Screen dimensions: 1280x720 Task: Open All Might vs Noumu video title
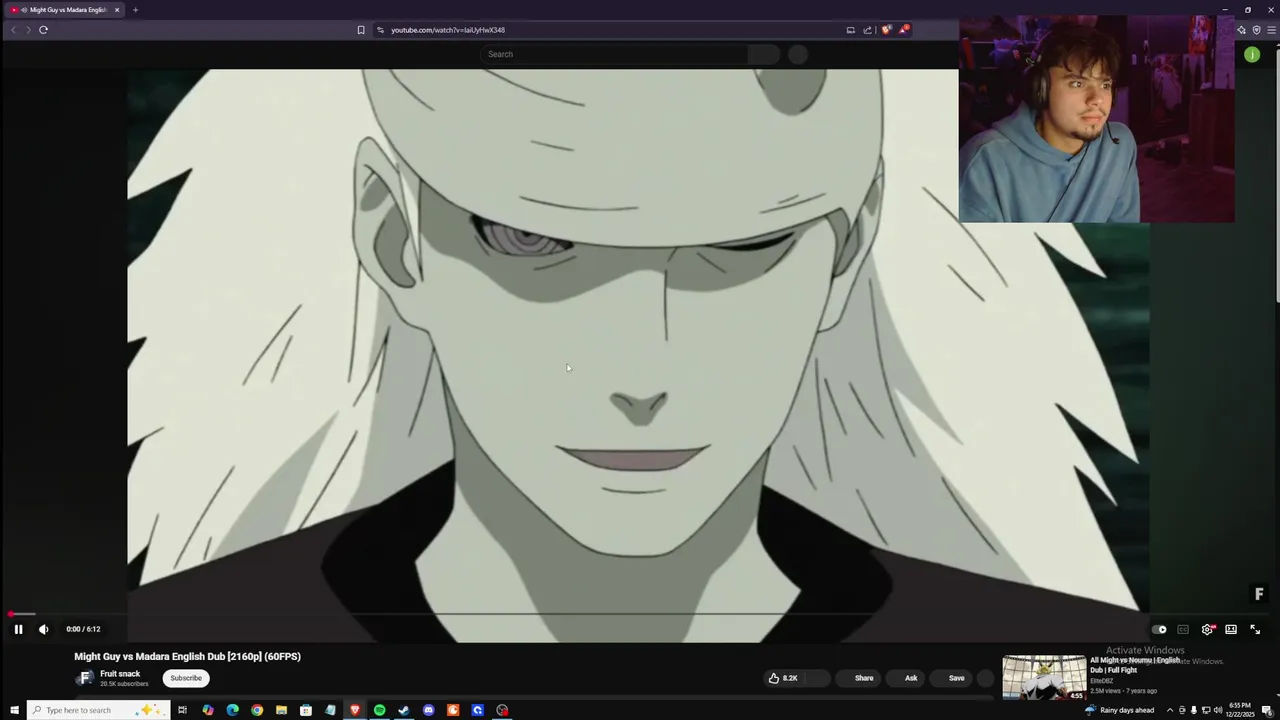click(1135, 665)
